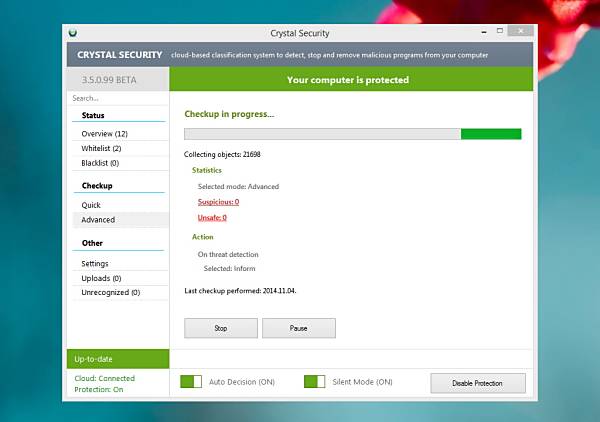Focus the Search... input field
The height and width of the screenshot is (422, 600).
pyautogui.click(x=118, y=98)
